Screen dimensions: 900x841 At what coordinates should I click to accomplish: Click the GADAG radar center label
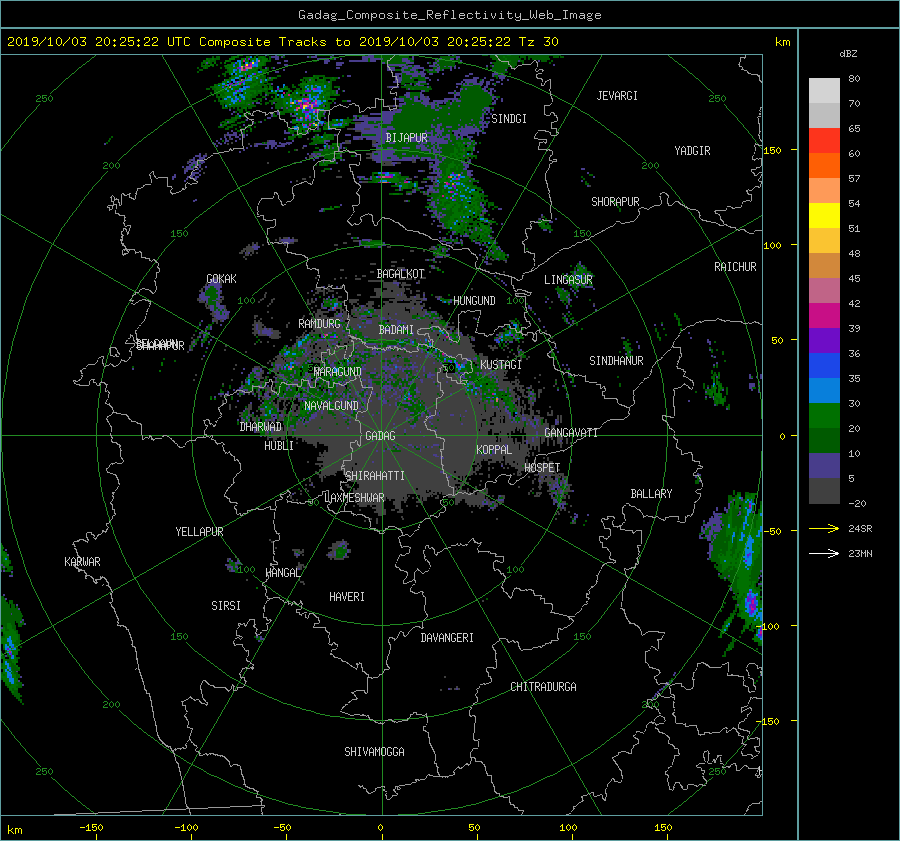[x=381, y=436]
